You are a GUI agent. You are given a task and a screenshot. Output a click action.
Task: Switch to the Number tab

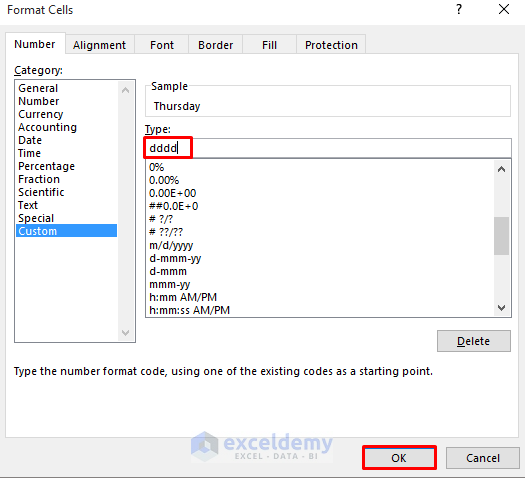click(x=35, y=44)
